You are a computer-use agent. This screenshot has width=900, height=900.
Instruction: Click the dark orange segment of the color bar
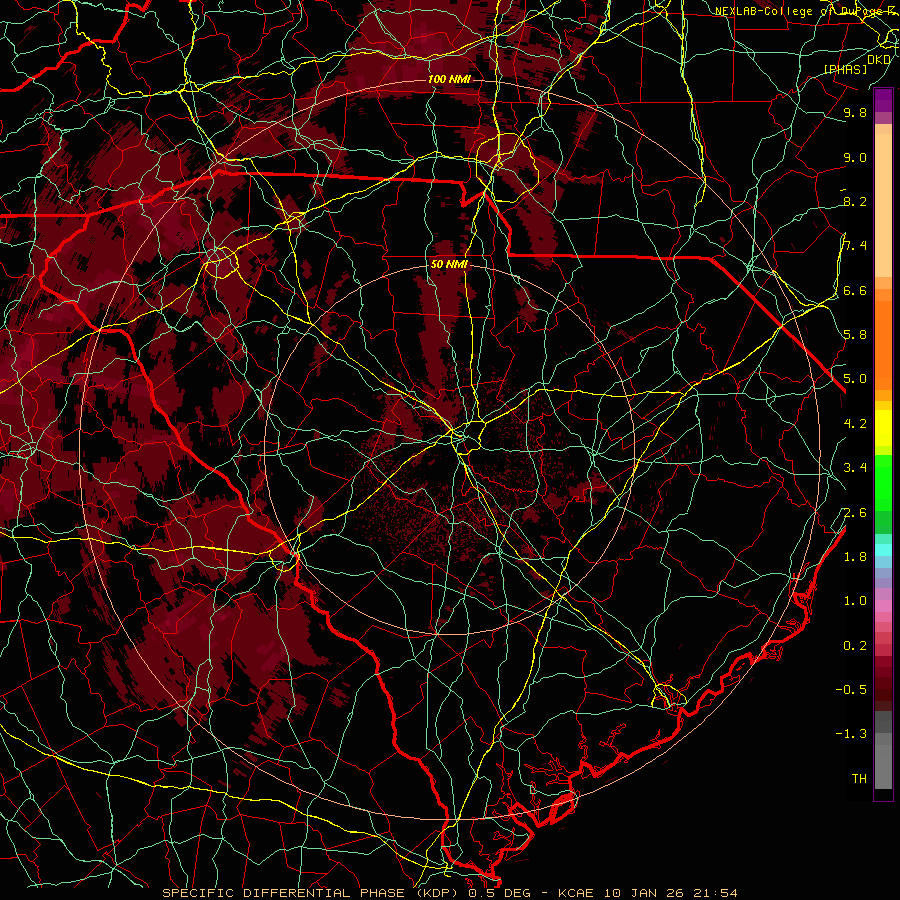click(883, 344)
